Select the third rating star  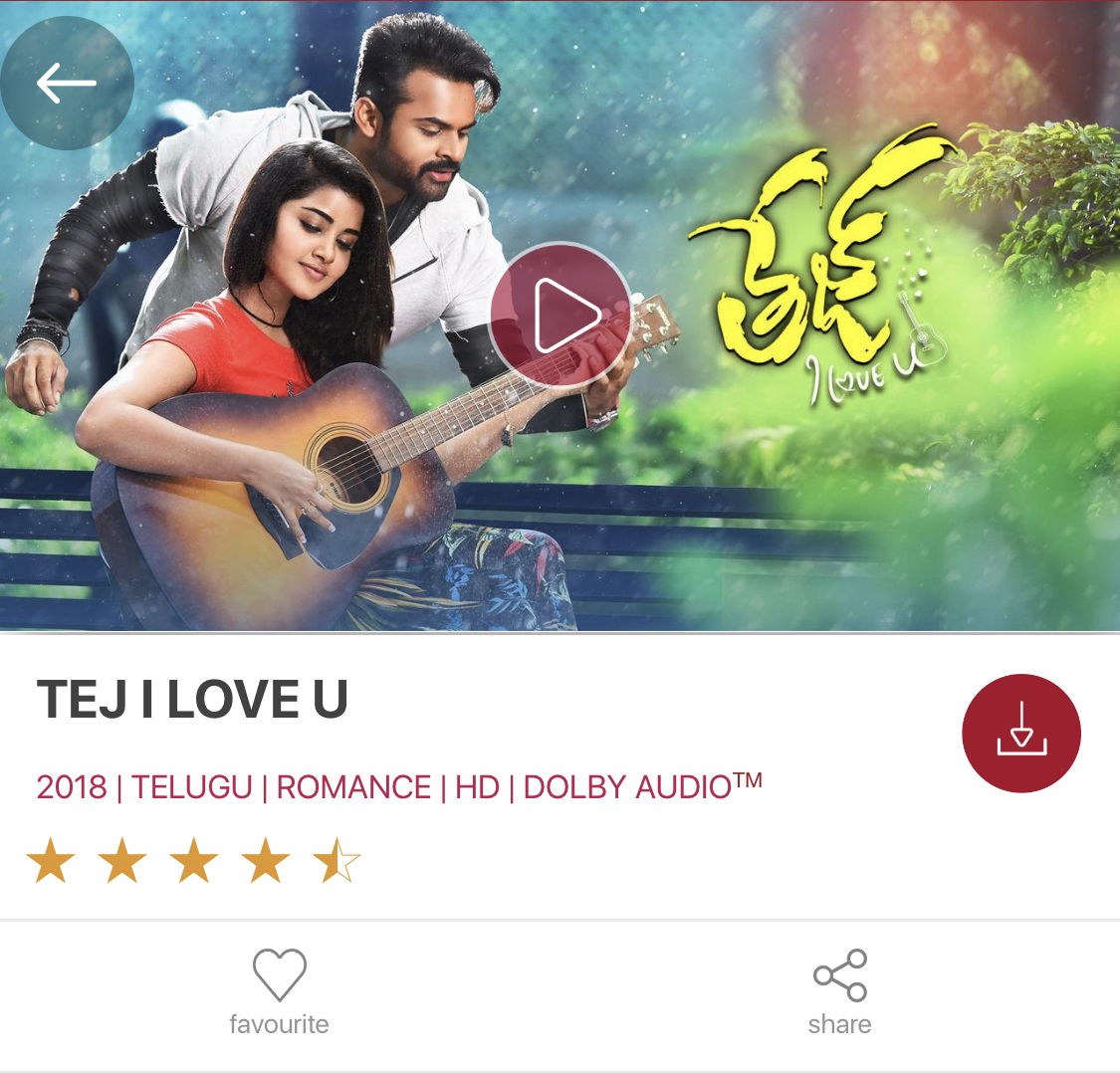point(193,861)
